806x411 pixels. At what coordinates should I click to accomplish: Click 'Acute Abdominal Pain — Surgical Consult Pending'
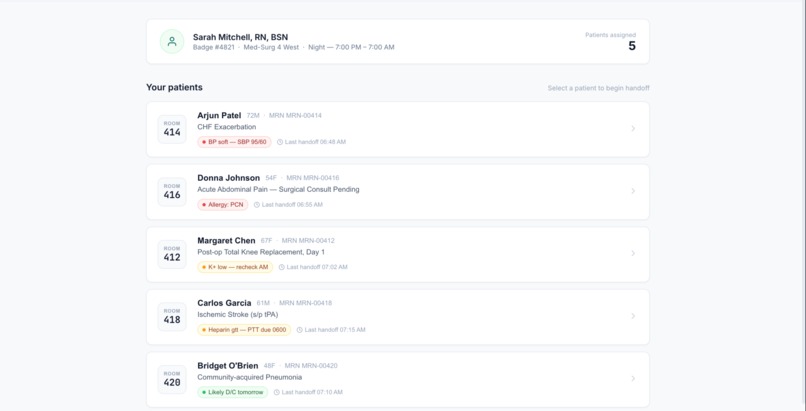(x=279, y=190)
